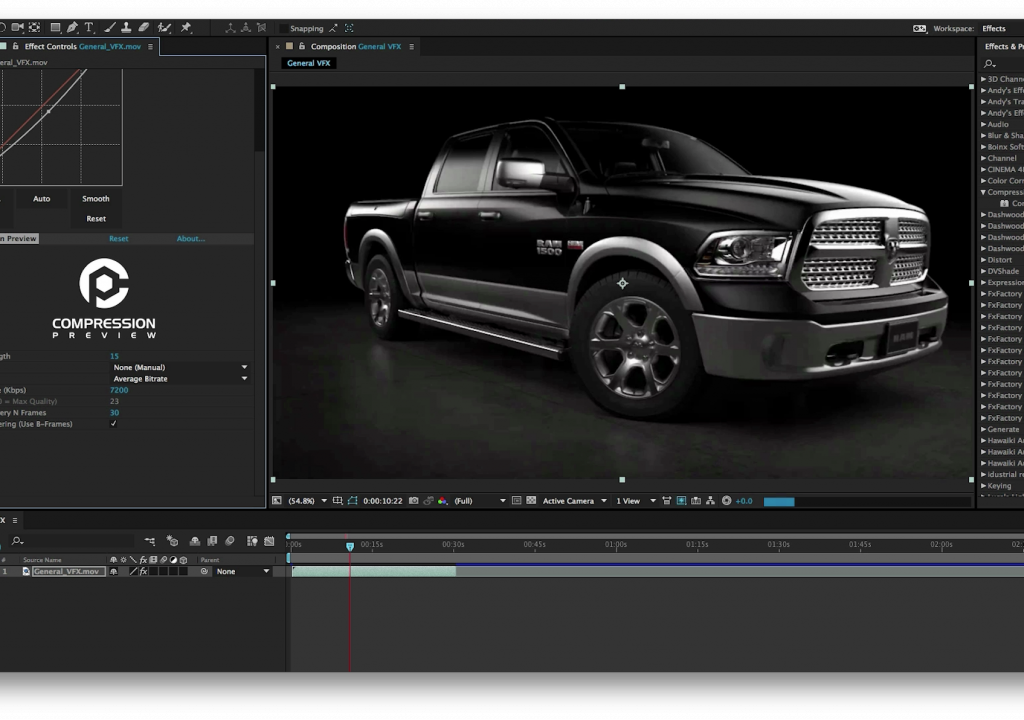Toggle draft 3D in the timeline
The width and height of the screenshot is (1024, 720).
pyautogui.click(x=172, y=541)
